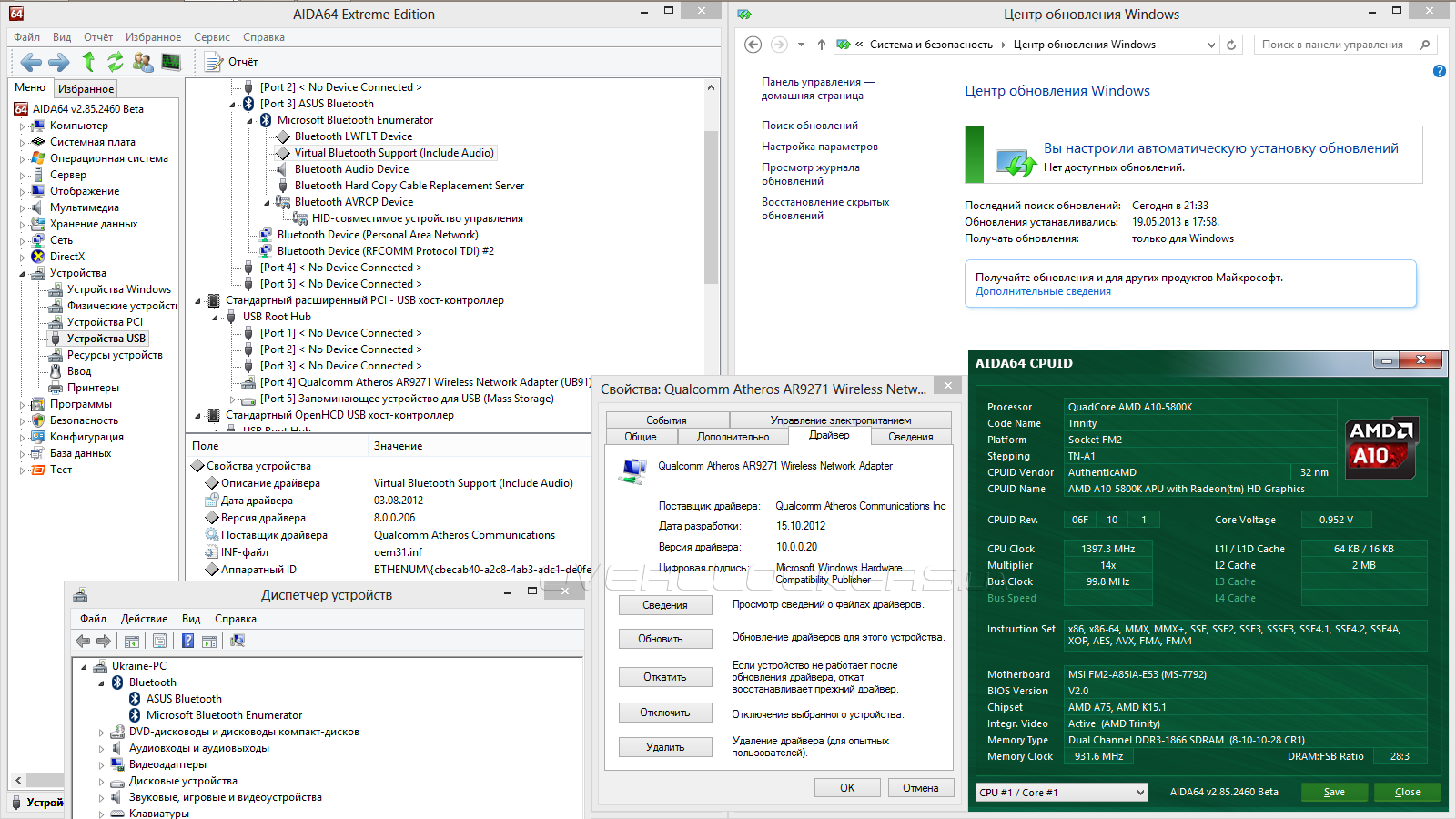Click the green up-level arrow in AIDA64
The image size is (1456, 819).
[88, 62]
